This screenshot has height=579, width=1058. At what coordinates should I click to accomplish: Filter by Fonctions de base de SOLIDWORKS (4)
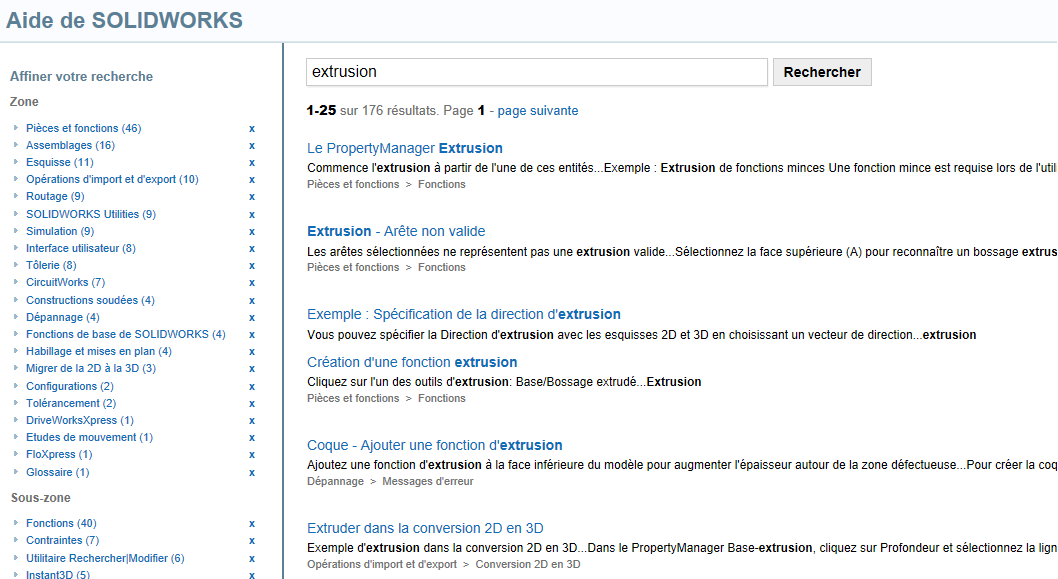[126, 334]
